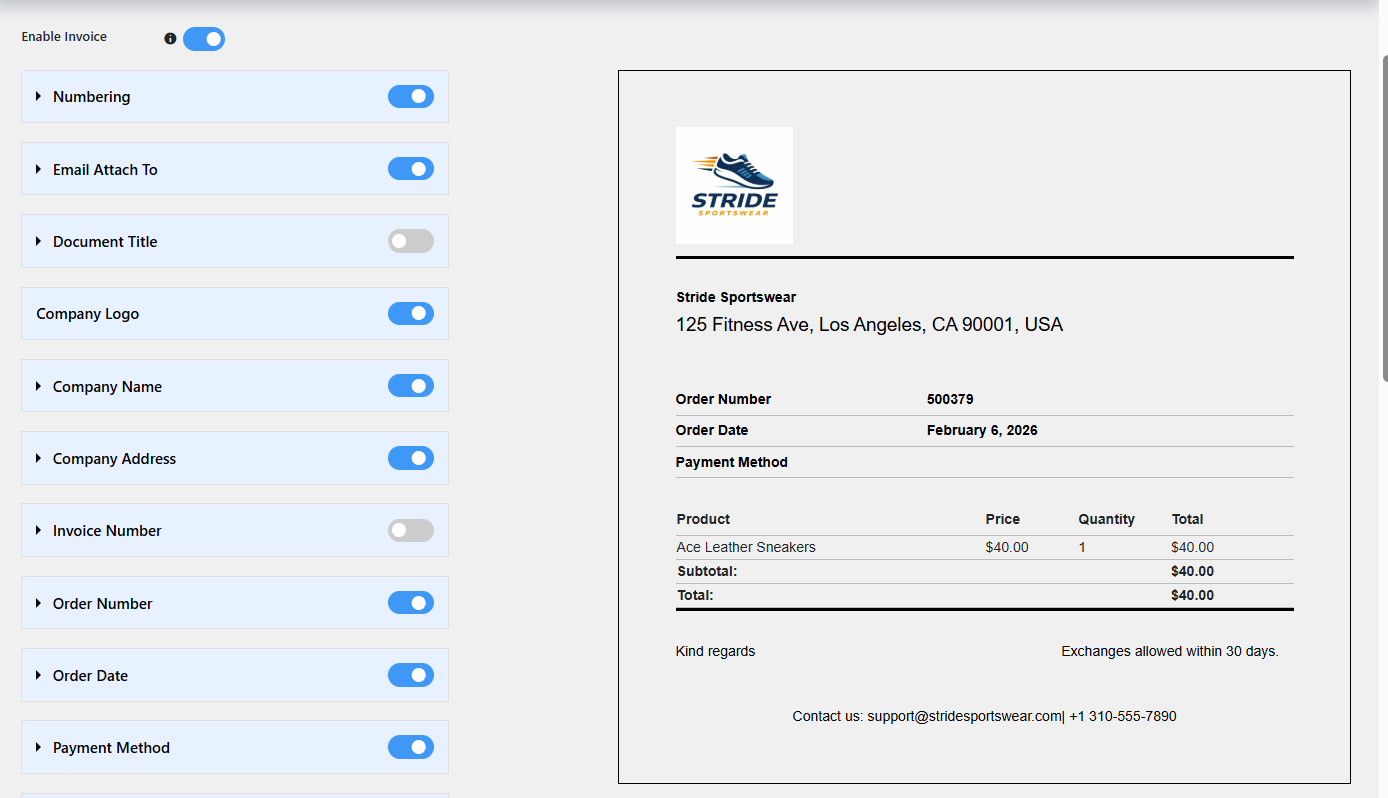Click the Payment Method label in the preview

pos(732,462)
